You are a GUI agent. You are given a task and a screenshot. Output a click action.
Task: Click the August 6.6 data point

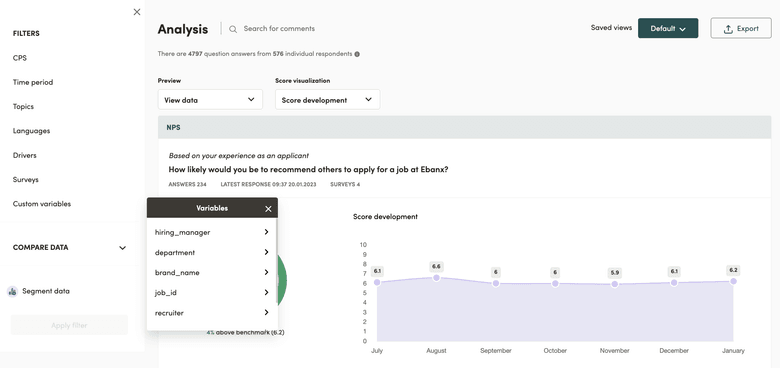(436, 278)
